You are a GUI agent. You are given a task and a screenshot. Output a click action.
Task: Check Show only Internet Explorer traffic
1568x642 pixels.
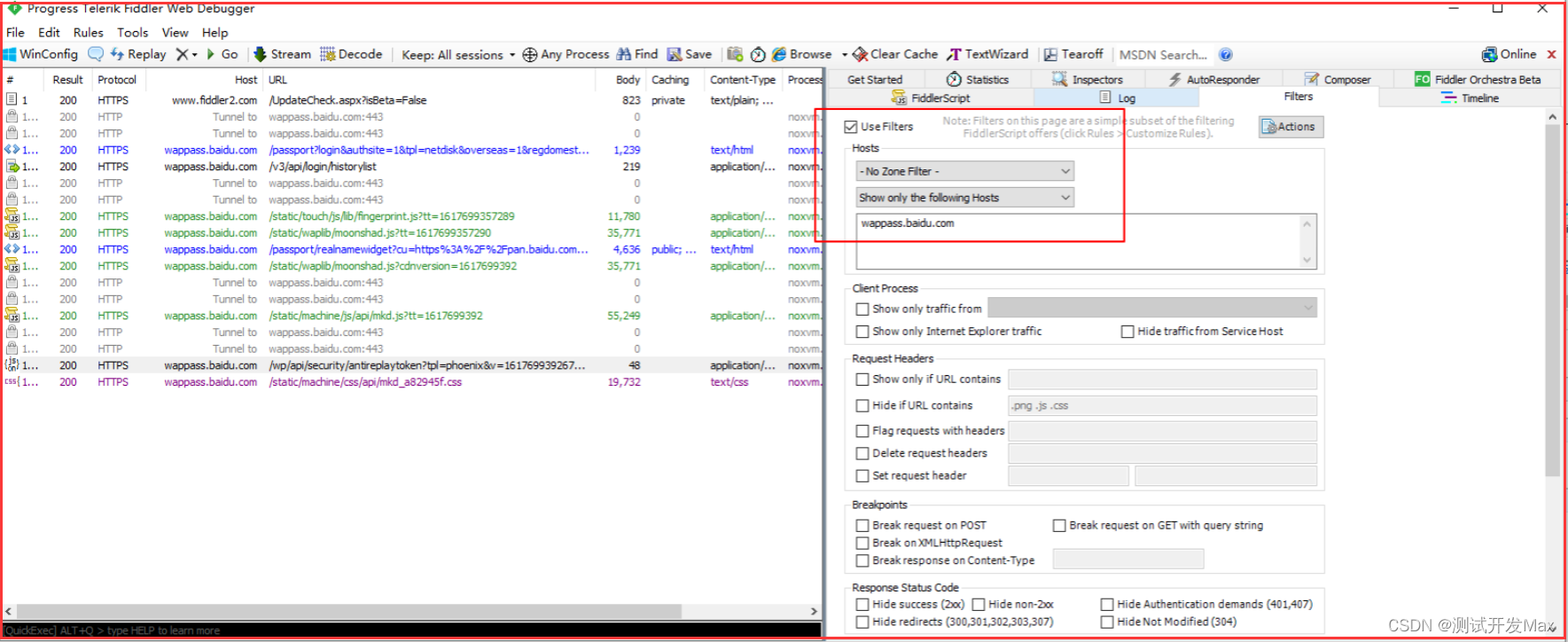(862, 332)
